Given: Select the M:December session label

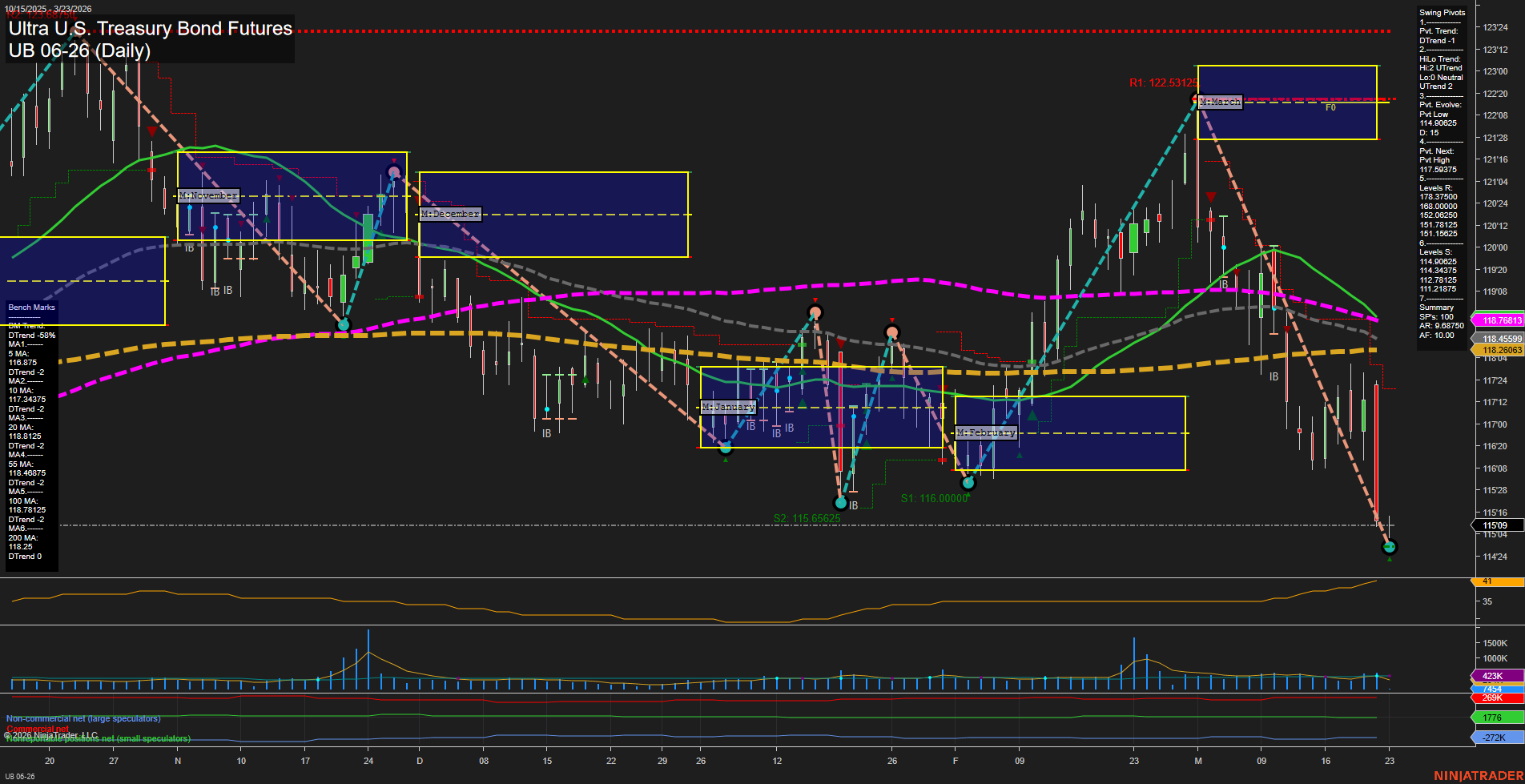Looking at the screenshot, I should pos(450,214).
